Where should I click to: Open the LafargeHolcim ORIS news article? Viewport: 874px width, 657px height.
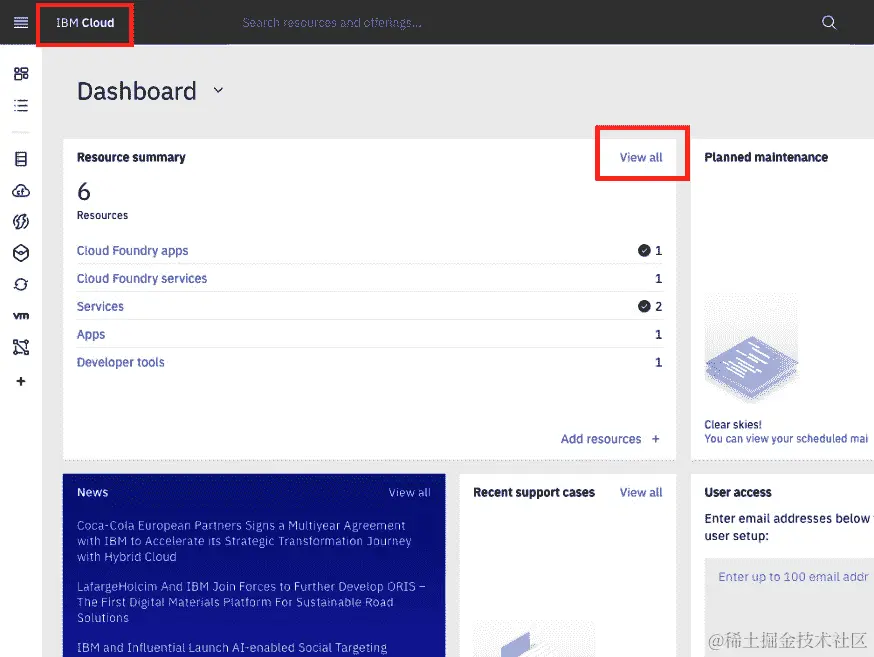(251, 602)
